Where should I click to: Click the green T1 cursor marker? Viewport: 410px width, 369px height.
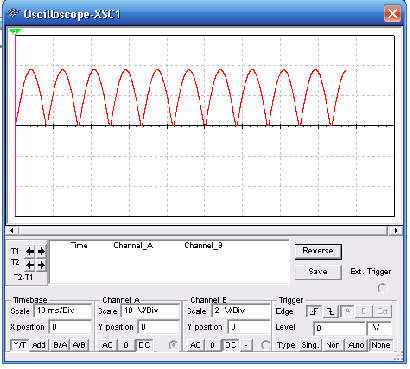(15, 32)
